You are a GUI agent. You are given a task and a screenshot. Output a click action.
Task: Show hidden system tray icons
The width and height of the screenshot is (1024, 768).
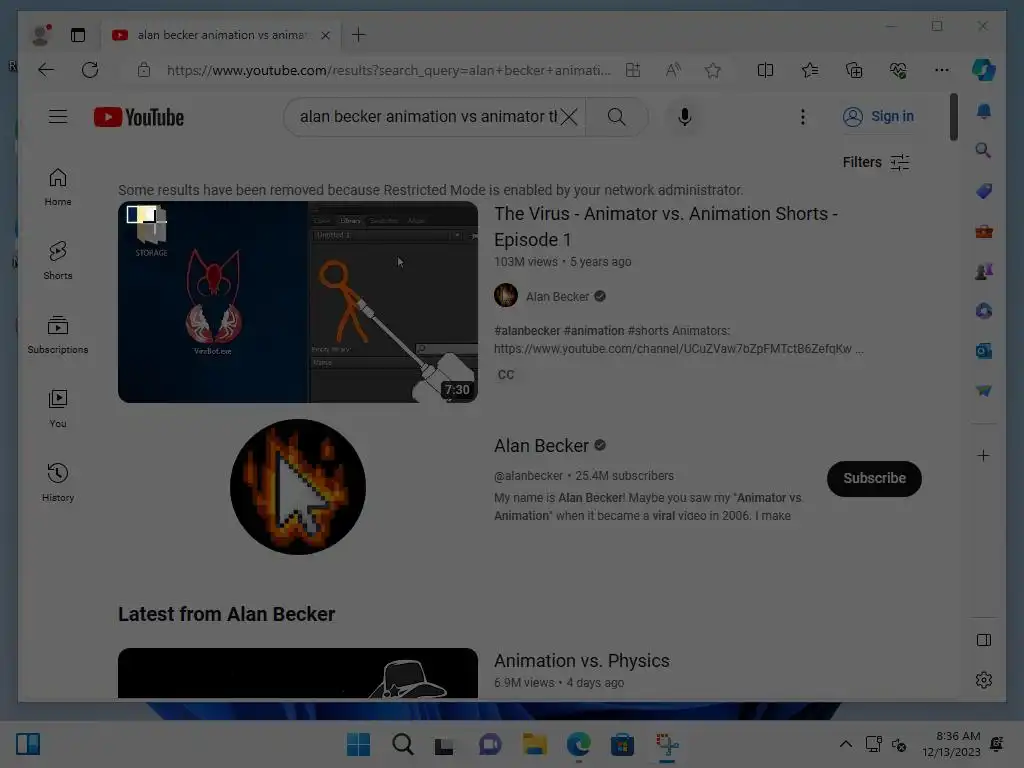point(845,744)
